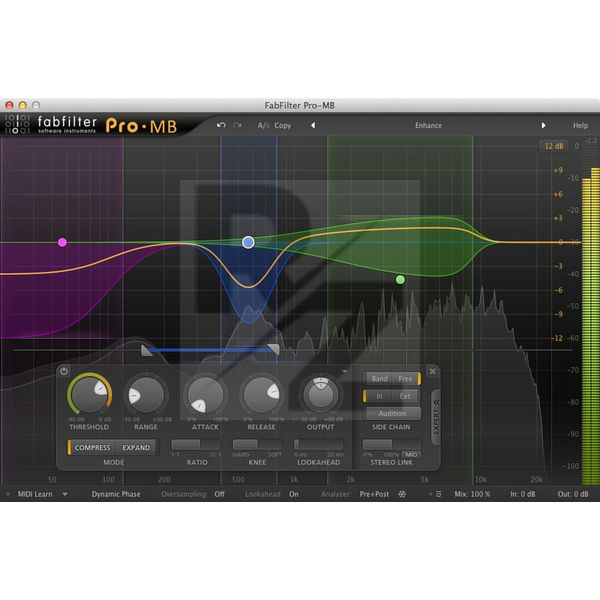Screen dimensions: 600x600
Task: Click the Undo arrow icon
Action: click(x=221, y=125)
